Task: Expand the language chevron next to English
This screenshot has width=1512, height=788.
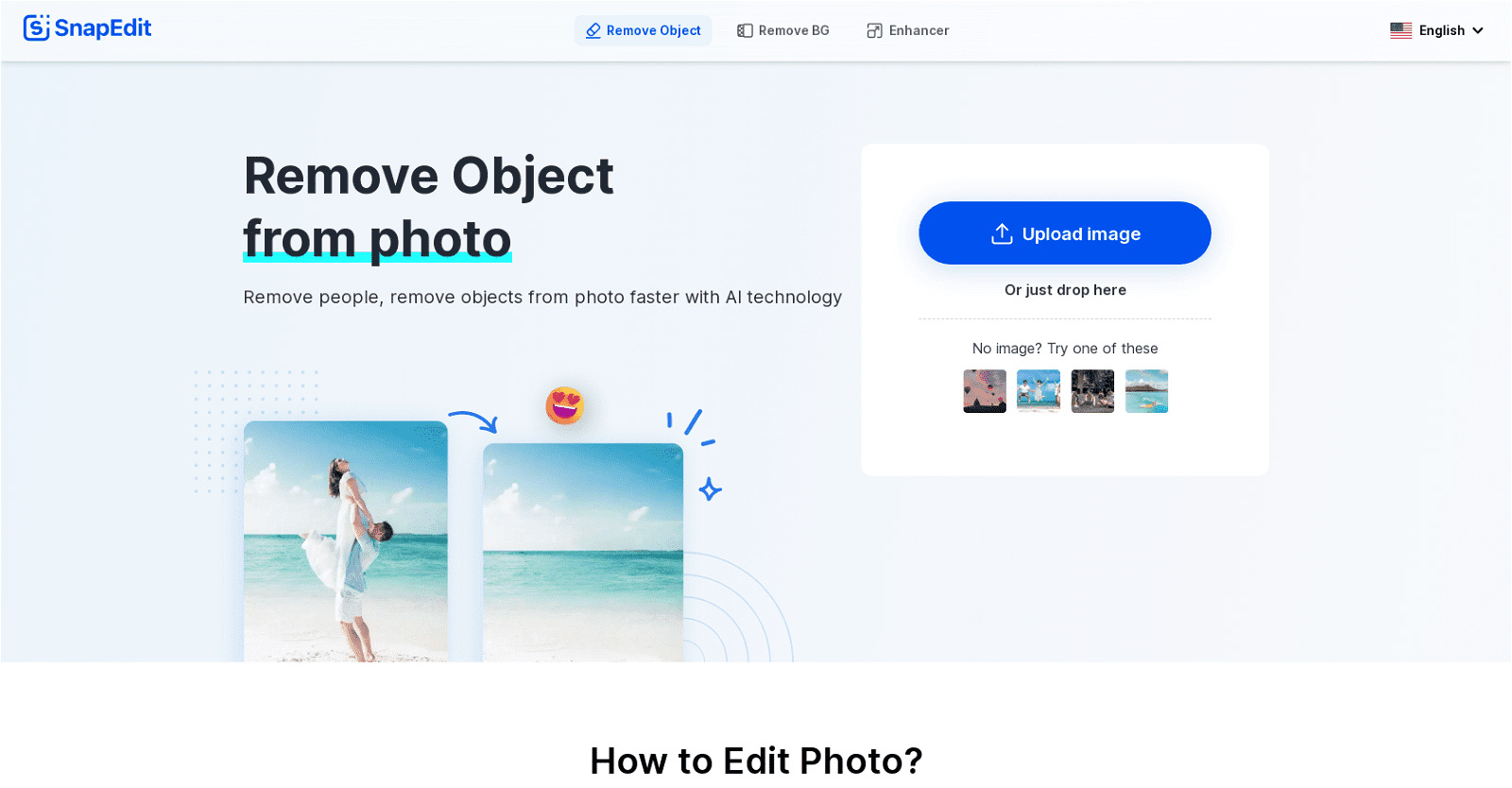Action: (1478, 31)
